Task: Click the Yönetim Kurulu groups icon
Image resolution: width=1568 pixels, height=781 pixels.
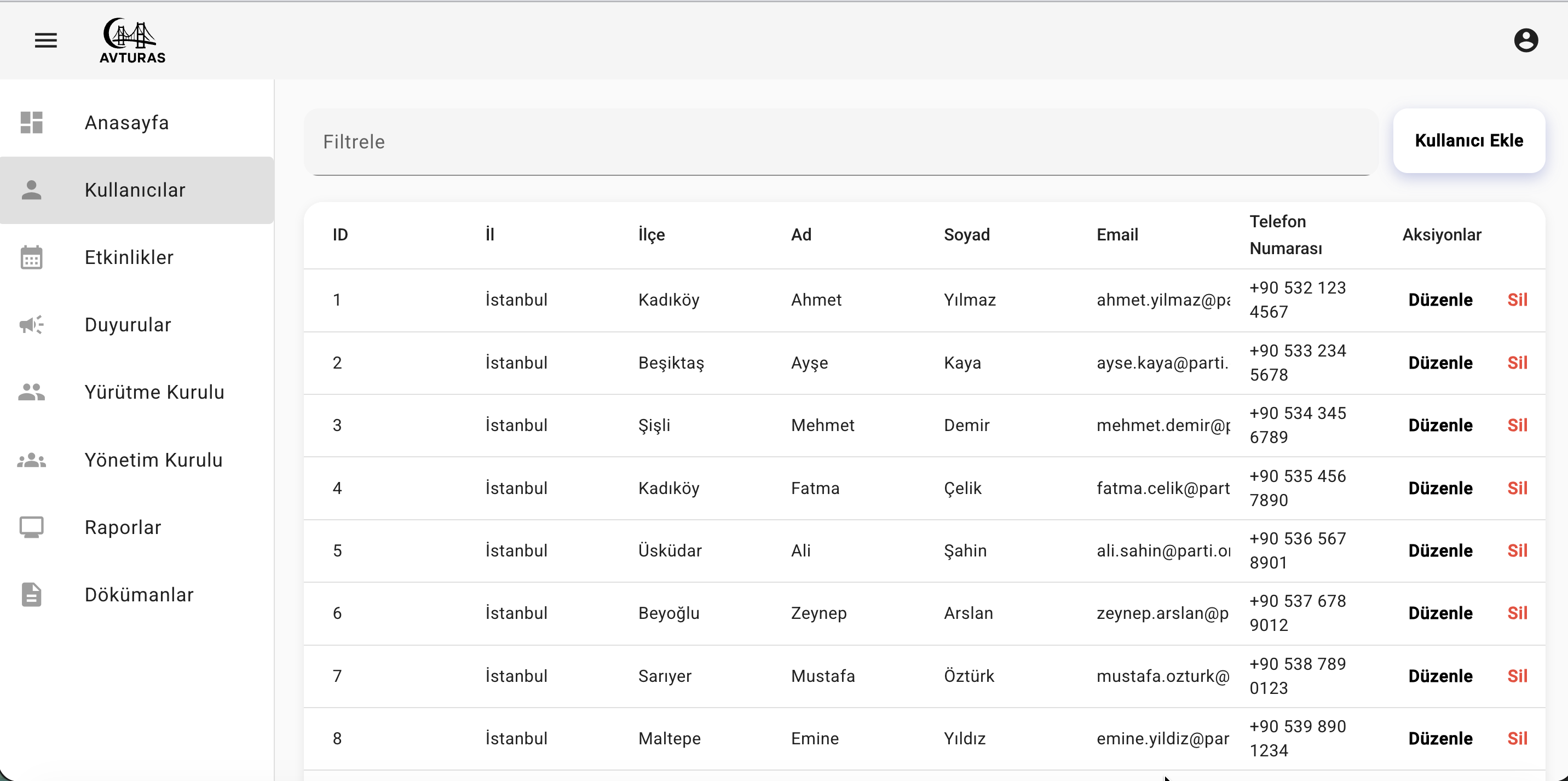Action: [32, 460]
